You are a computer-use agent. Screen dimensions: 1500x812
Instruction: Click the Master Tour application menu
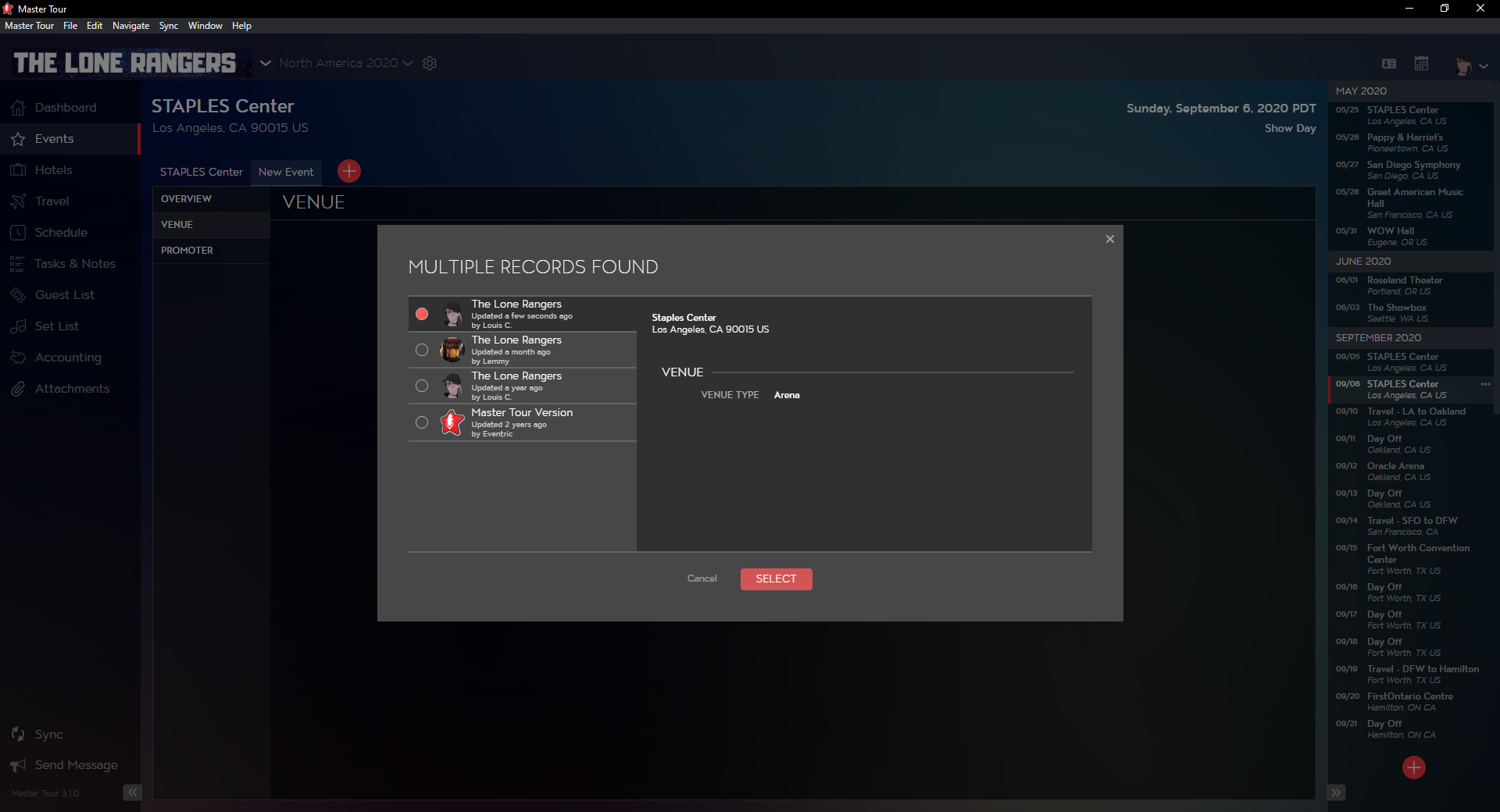[30, 26]
